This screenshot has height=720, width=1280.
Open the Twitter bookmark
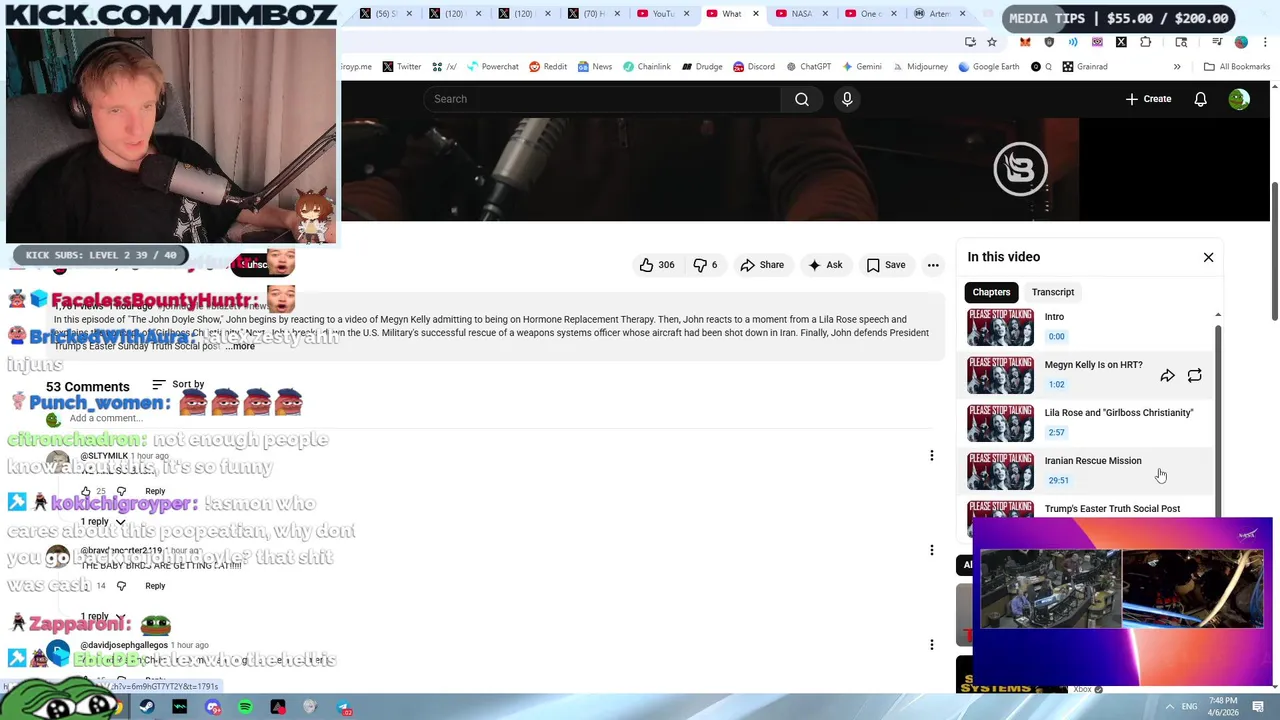pos(401,67)
